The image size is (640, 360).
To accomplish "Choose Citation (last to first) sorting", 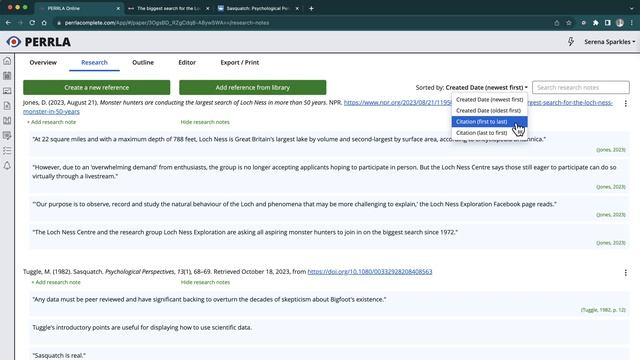I will [489, 133].
